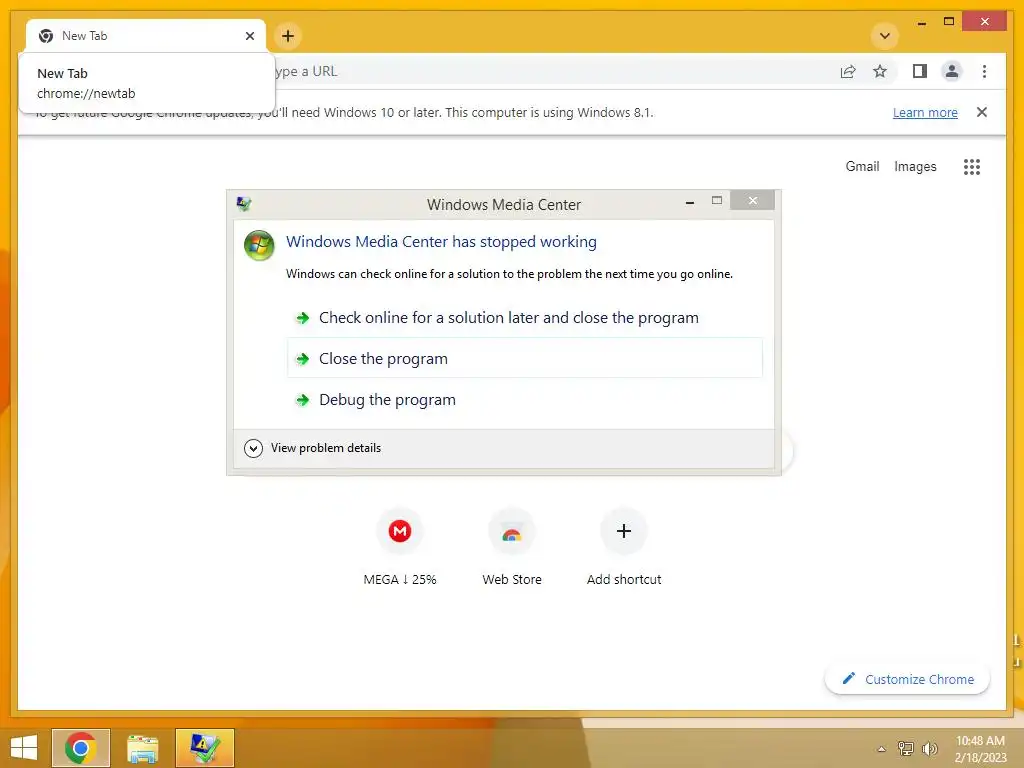Close the New Tab tab
This screenshot has height=768, width=1024.
[249, 36]
